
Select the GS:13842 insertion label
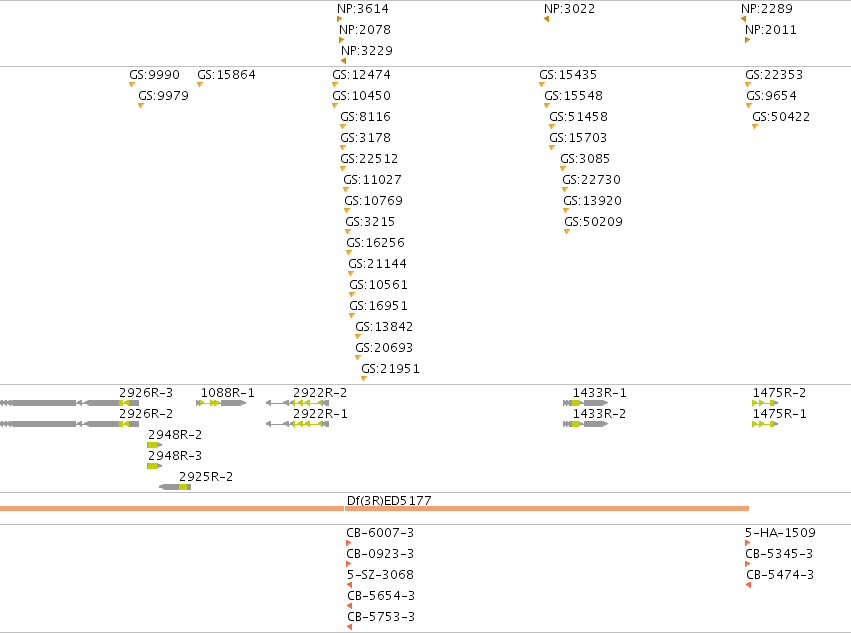pyautogui.click(x=384, y=327)
